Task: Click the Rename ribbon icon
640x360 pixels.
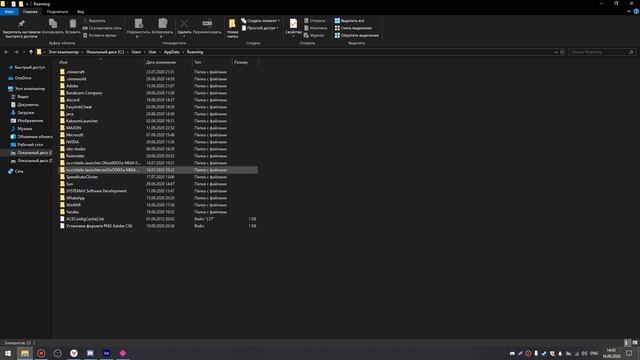Action: [207, 23]
